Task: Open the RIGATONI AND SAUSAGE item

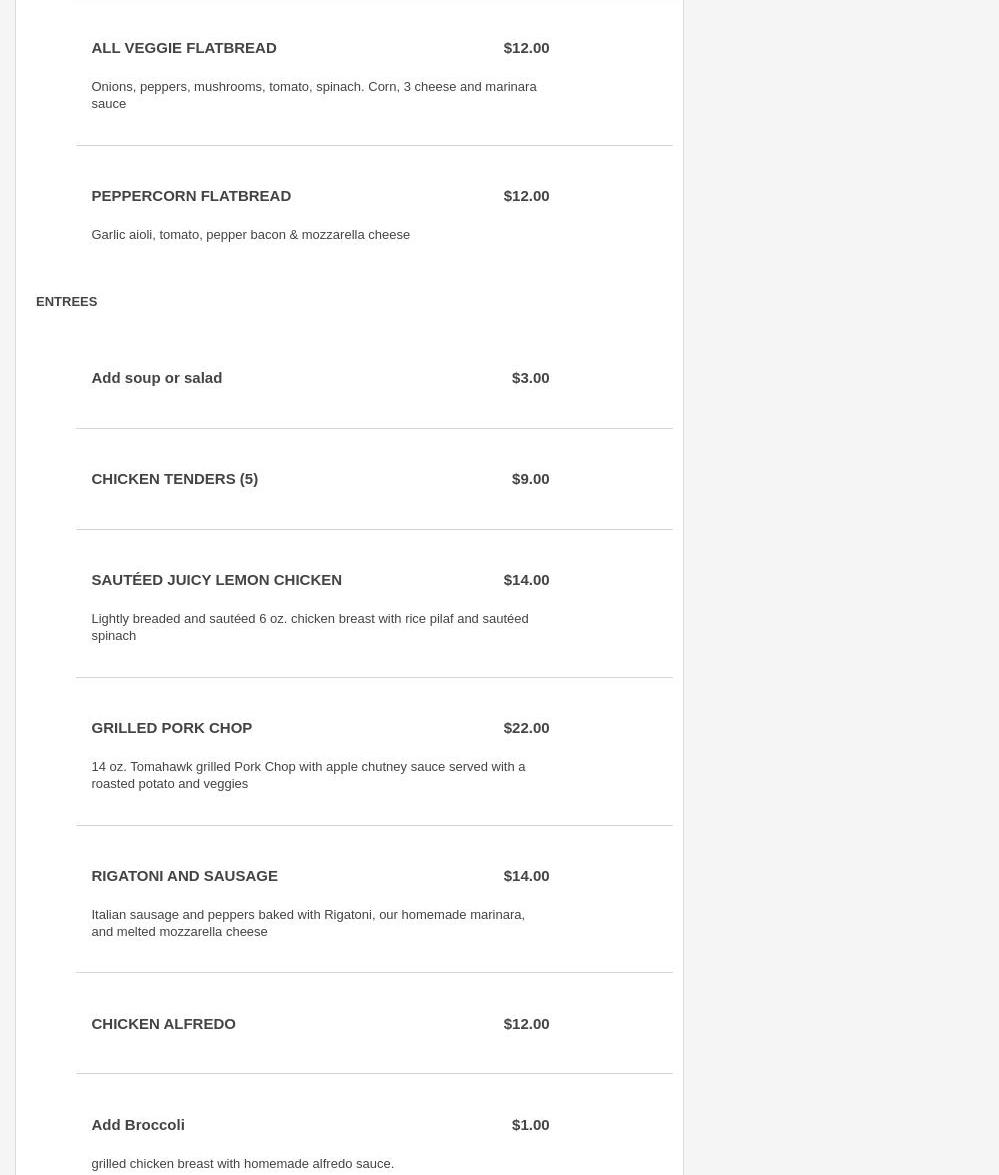Action: click(x=184, y=876)
